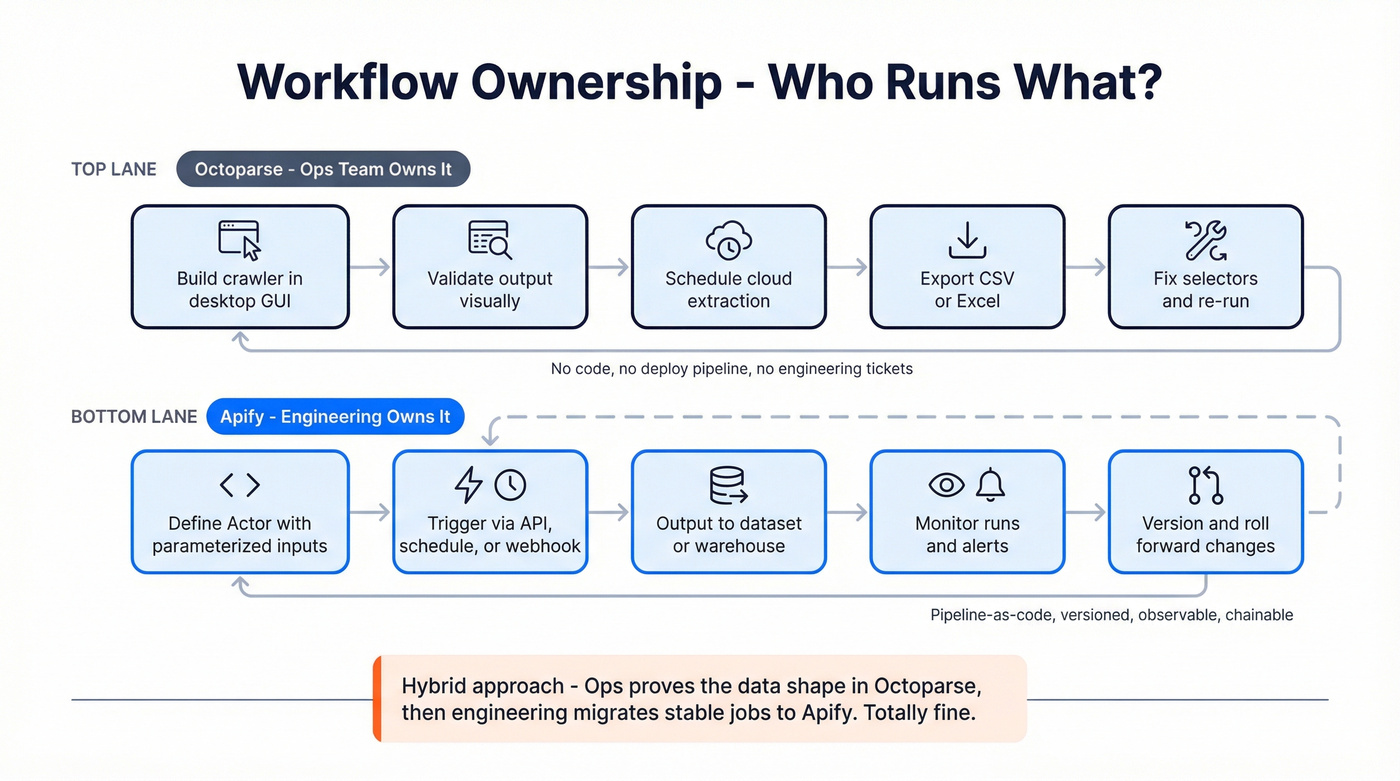Select the lightning bolt icon in Trigger via API
Image resolution: width=1400 pixels, height=781 pixels.
tap(470, 484)
